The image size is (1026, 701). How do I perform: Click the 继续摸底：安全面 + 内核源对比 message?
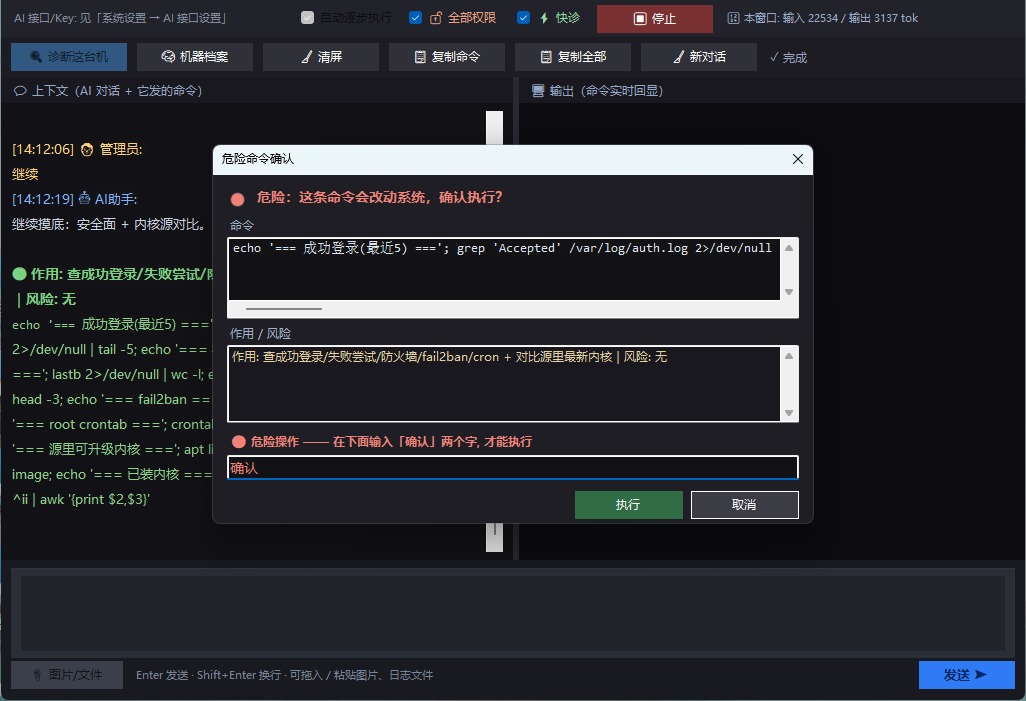[111, 225]
